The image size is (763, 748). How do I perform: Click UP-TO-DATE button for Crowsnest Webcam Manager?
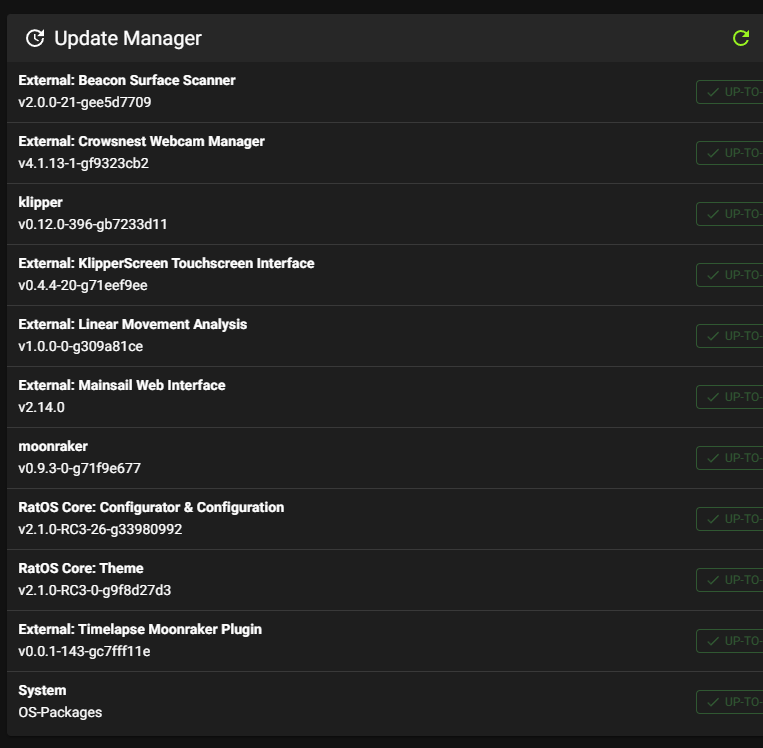(x=729, y=153)
